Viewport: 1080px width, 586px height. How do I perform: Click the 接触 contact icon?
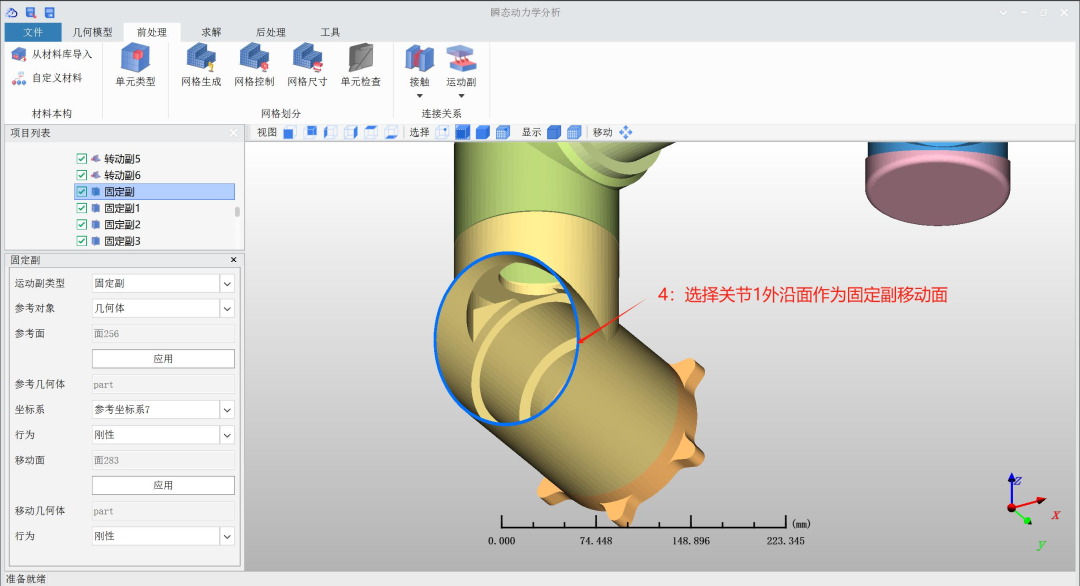coord(419,59)
